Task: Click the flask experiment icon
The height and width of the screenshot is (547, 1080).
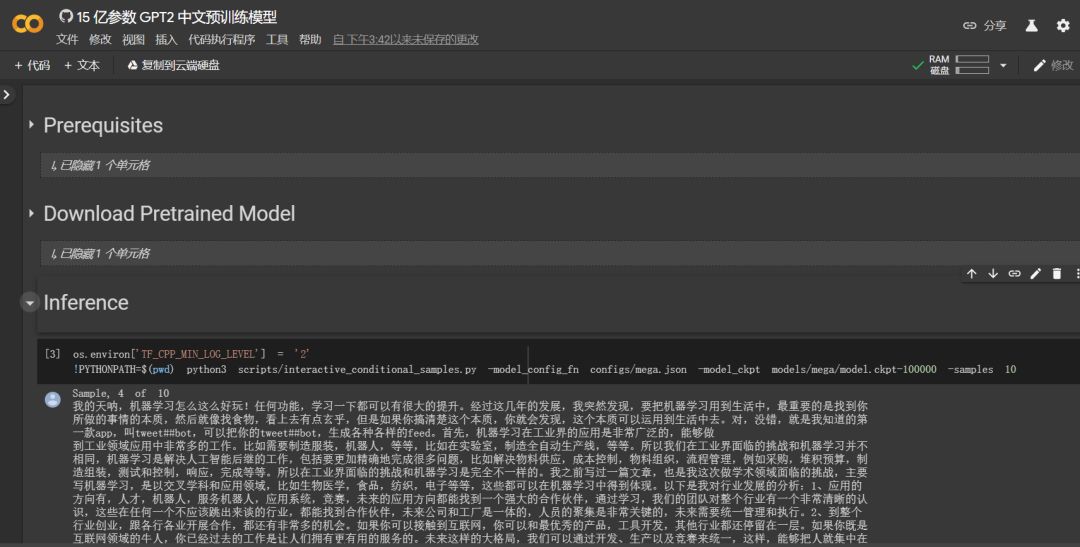Action: [x=1031, y=25]
